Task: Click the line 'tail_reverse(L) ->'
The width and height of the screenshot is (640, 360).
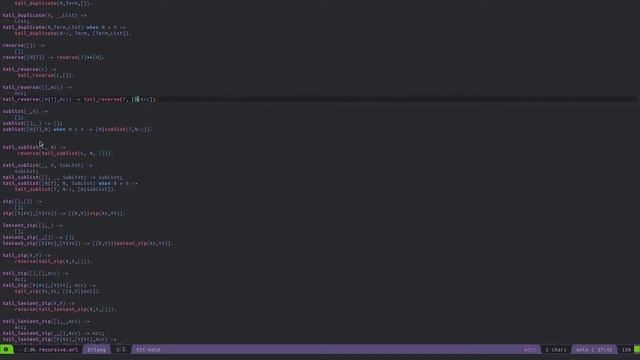Action: click(30, 69)
